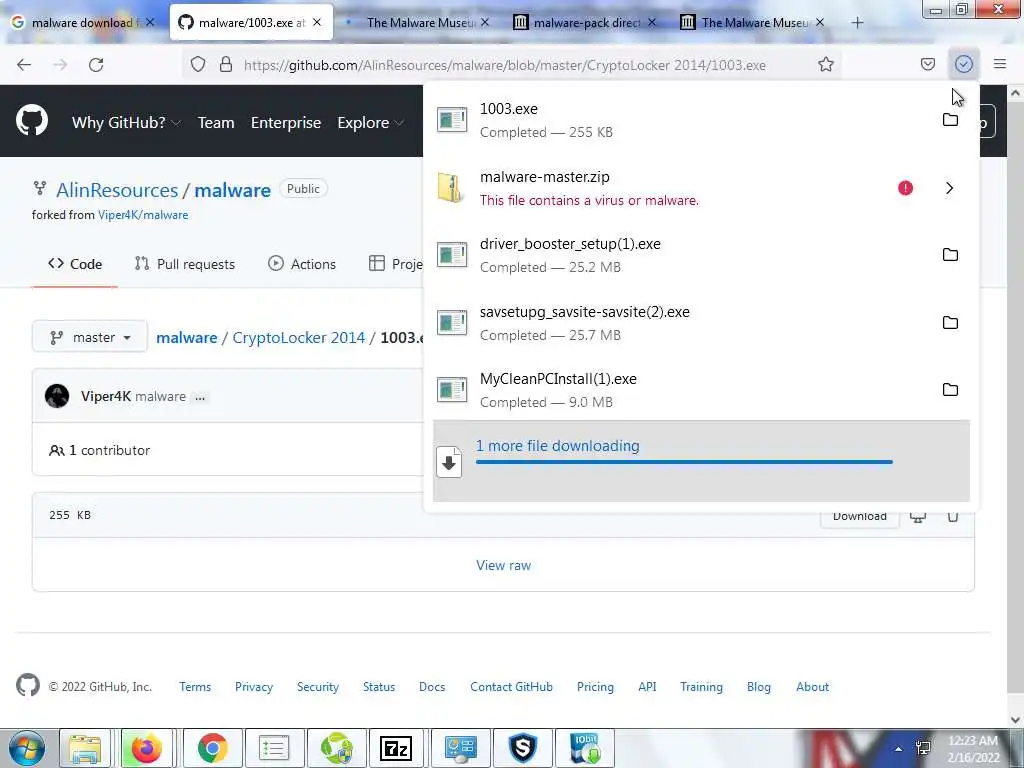Open the Privacy footer link
Image resolution: width=1024 pixels, height=768 pixels.
(254, 686)
